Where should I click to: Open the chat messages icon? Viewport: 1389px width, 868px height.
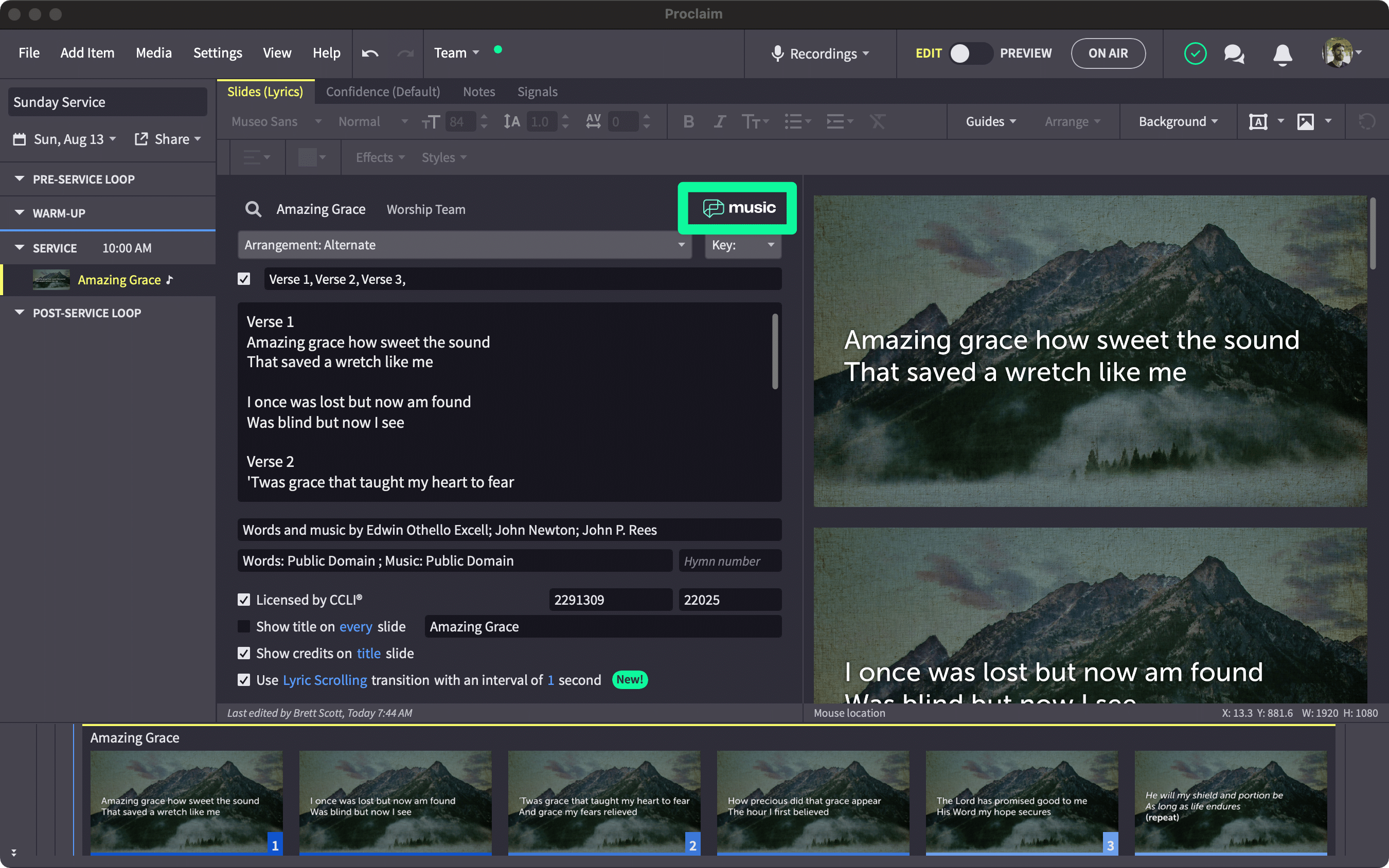1234,54
